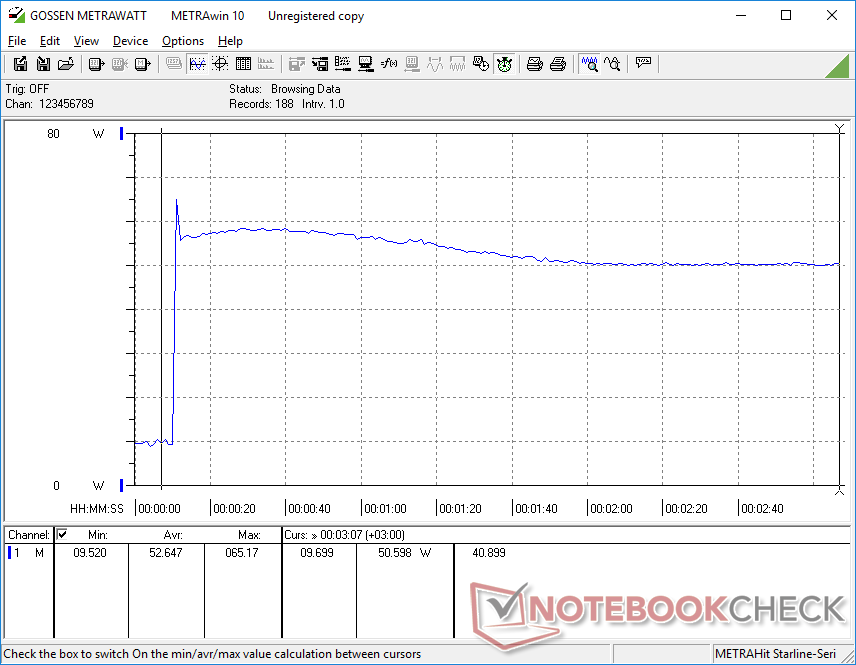Click the zoom curve magnifier icon

612,64
